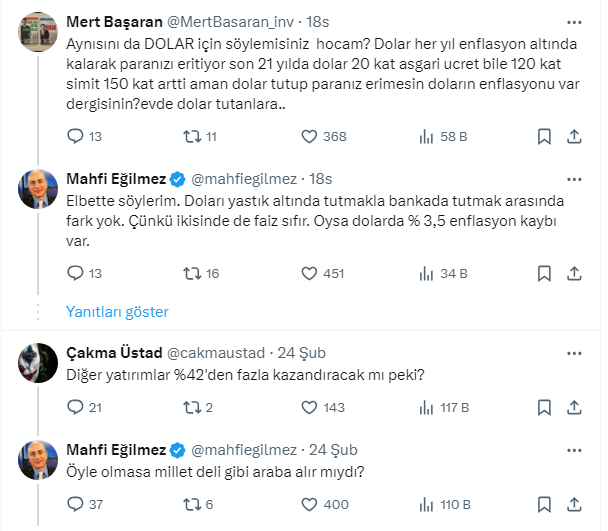Share Çakma Üstad's tweet

tap(575, 407)
